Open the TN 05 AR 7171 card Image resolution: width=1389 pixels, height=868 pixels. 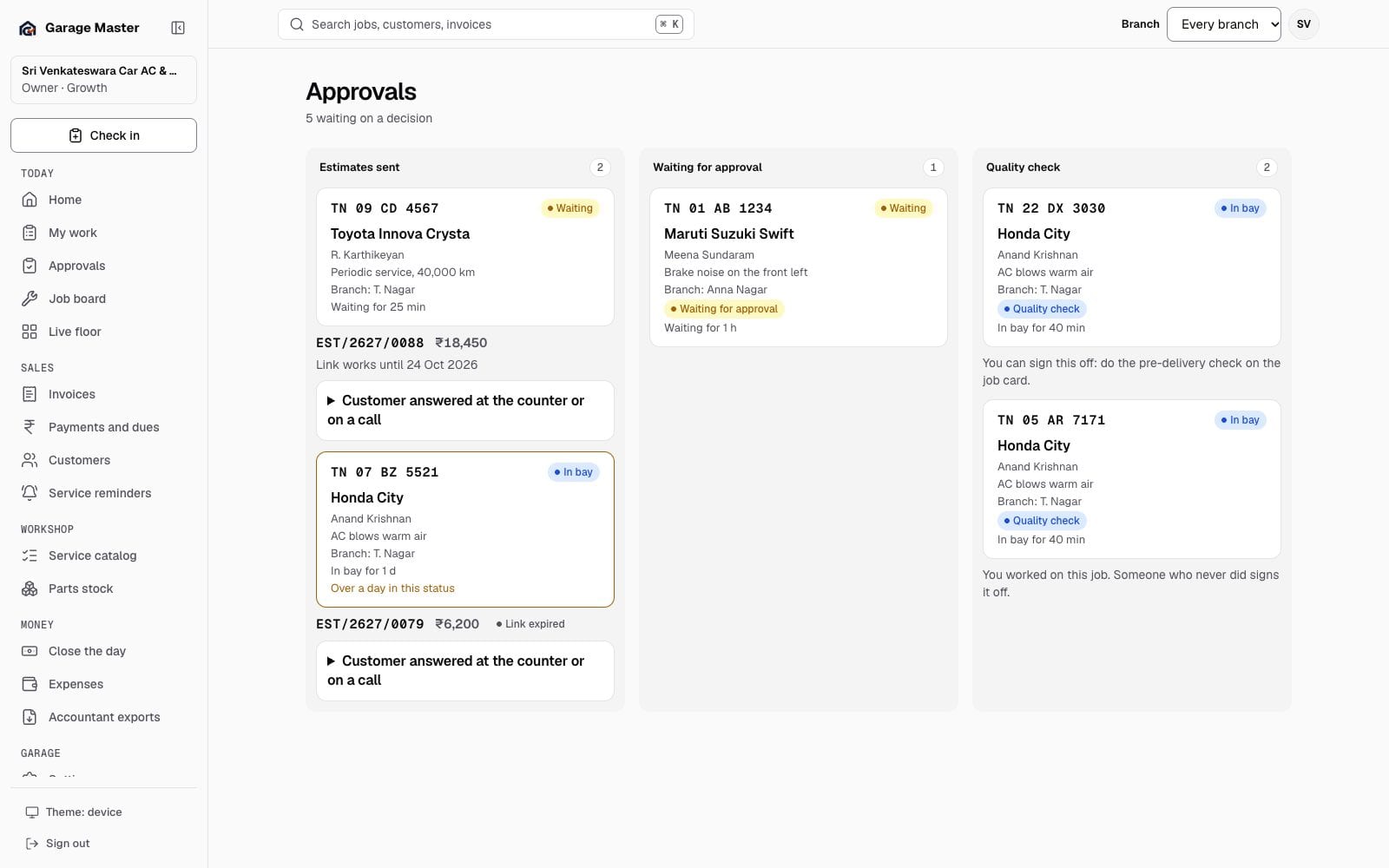tap(1132, 479)
